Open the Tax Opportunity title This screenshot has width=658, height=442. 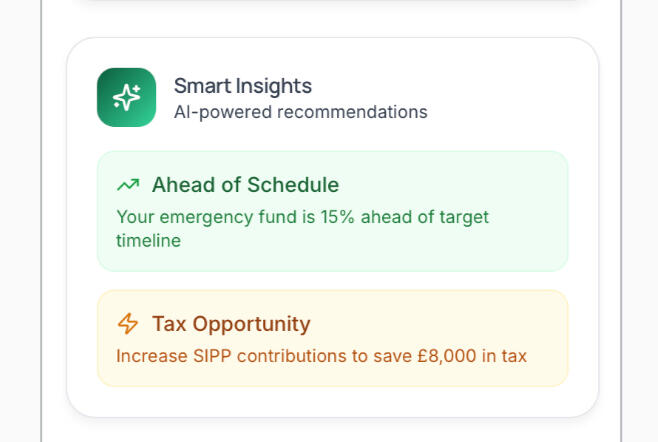pyautogui.click(x=231, y=324)
